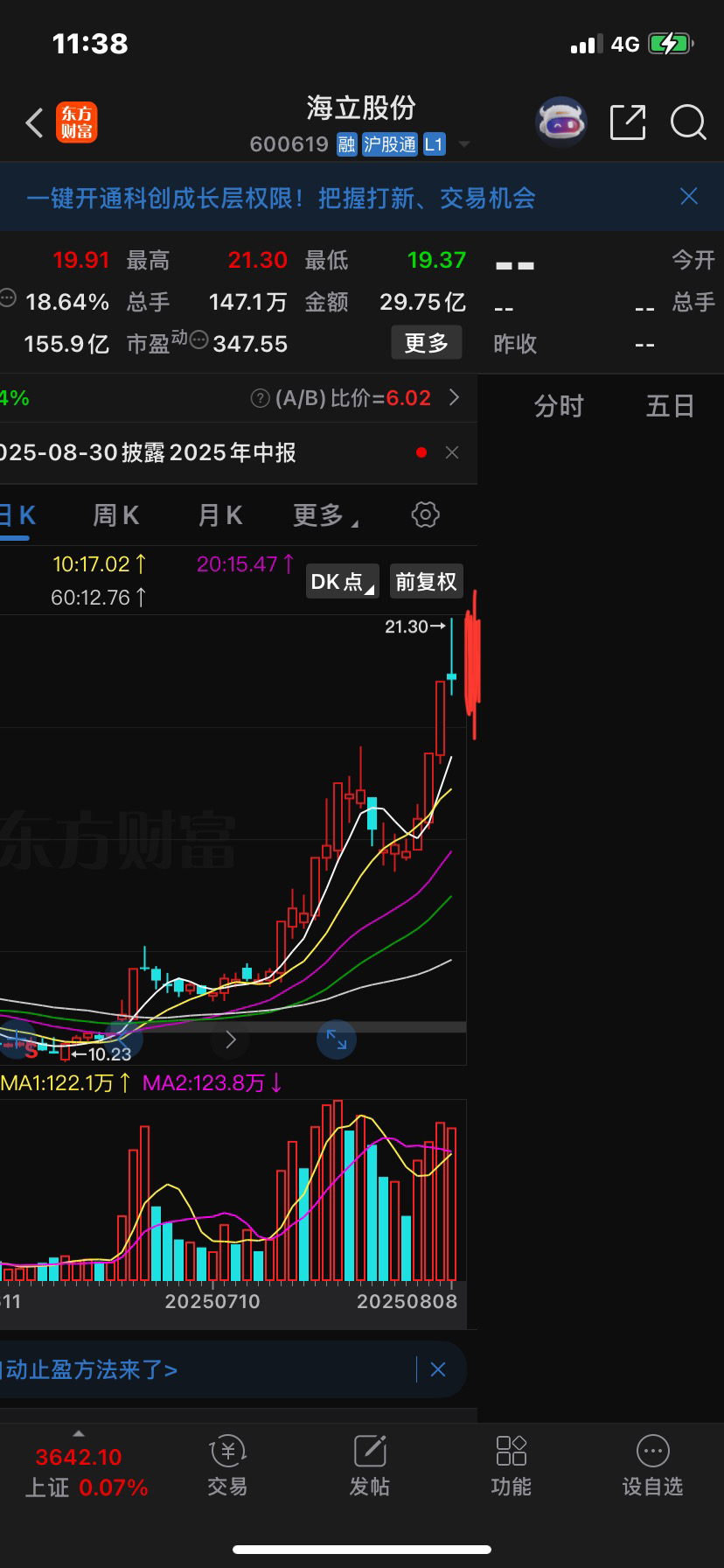Open the DK点 indicator dropdown
Screen dimensions: 724x1568
tap(343, 581)
